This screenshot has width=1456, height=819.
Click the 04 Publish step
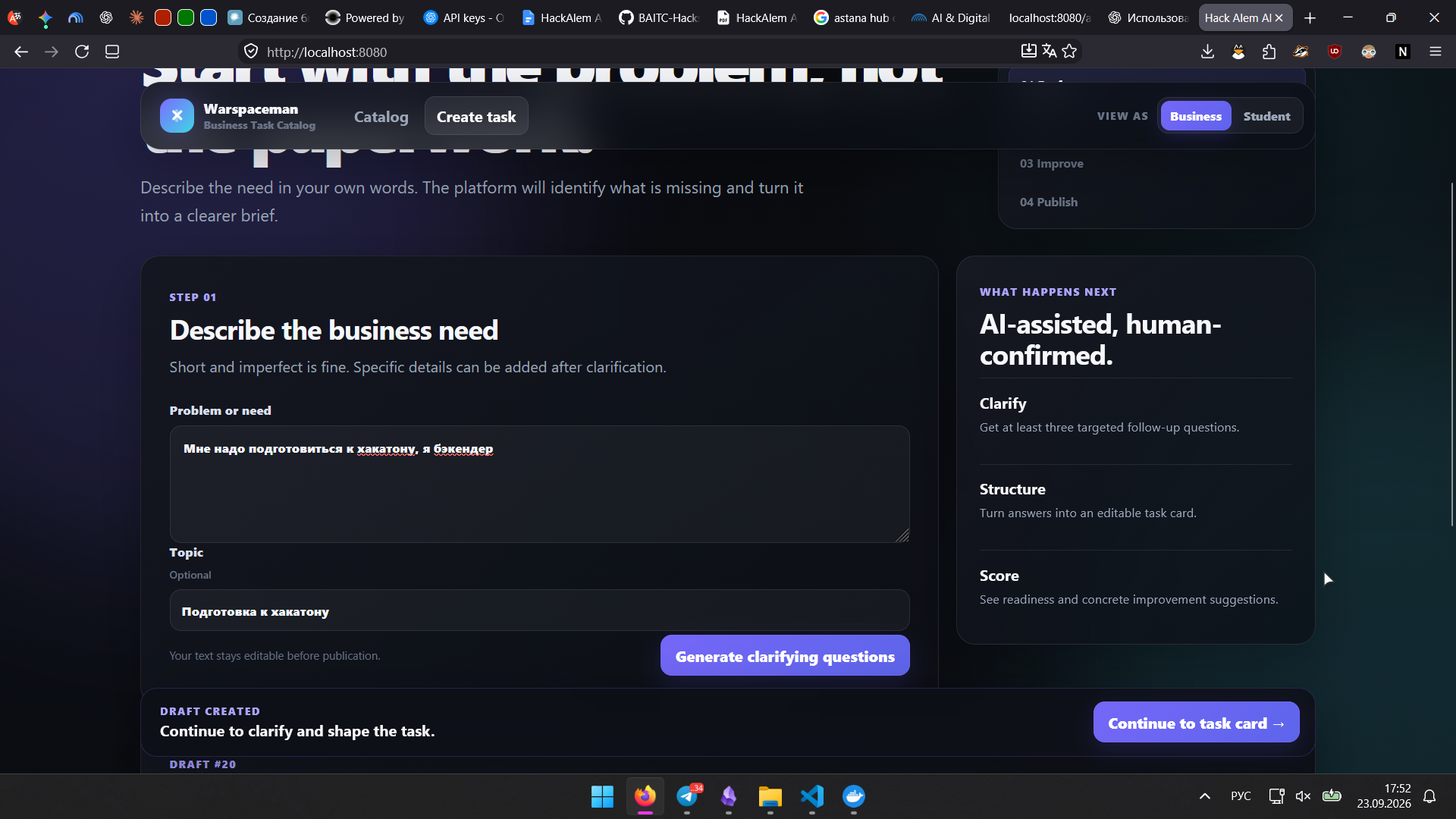[x=1048, y=202]
